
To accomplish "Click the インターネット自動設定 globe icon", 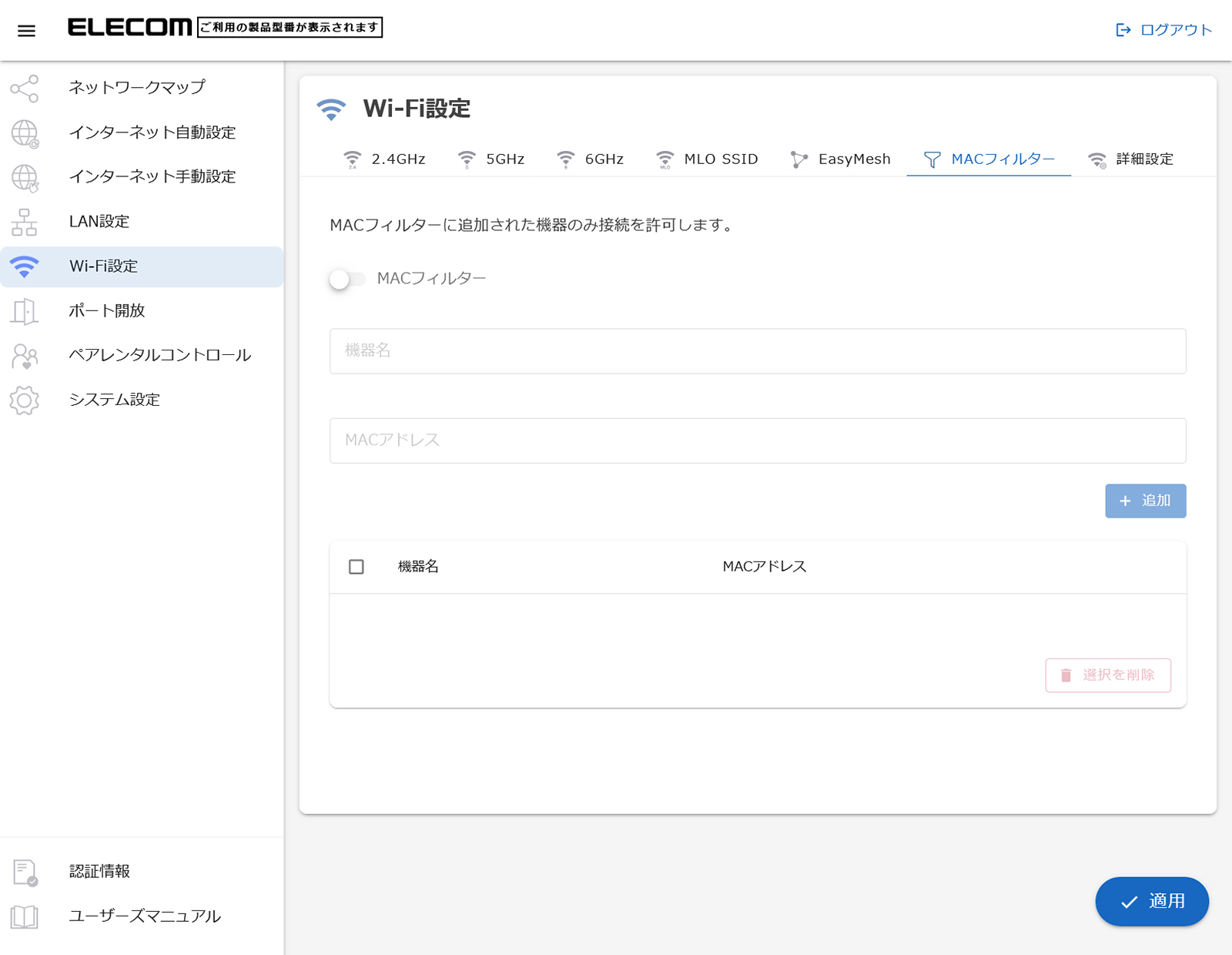I will point(25,133).
